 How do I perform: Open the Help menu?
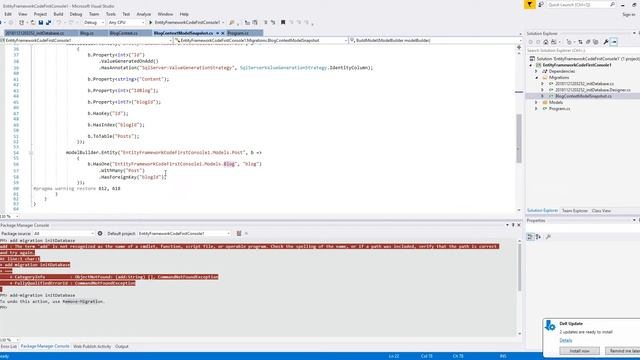click(x=184, y=14)
